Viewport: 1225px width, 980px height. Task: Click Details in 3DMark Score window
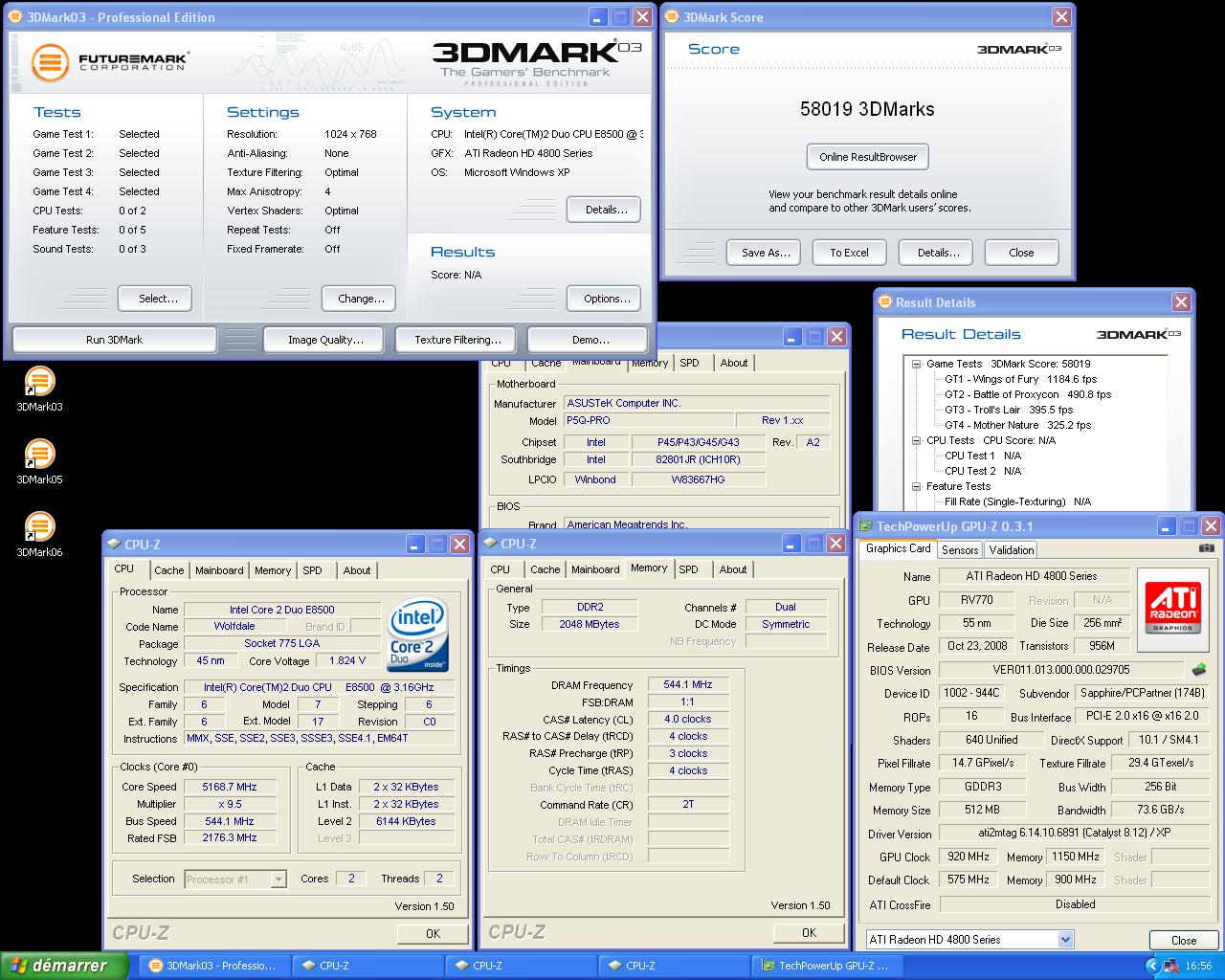click(936, 253)
